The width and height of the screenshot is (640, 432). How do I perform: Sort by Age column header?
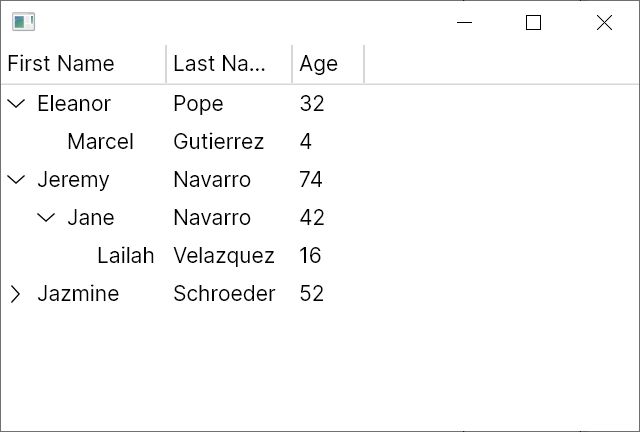319,64
